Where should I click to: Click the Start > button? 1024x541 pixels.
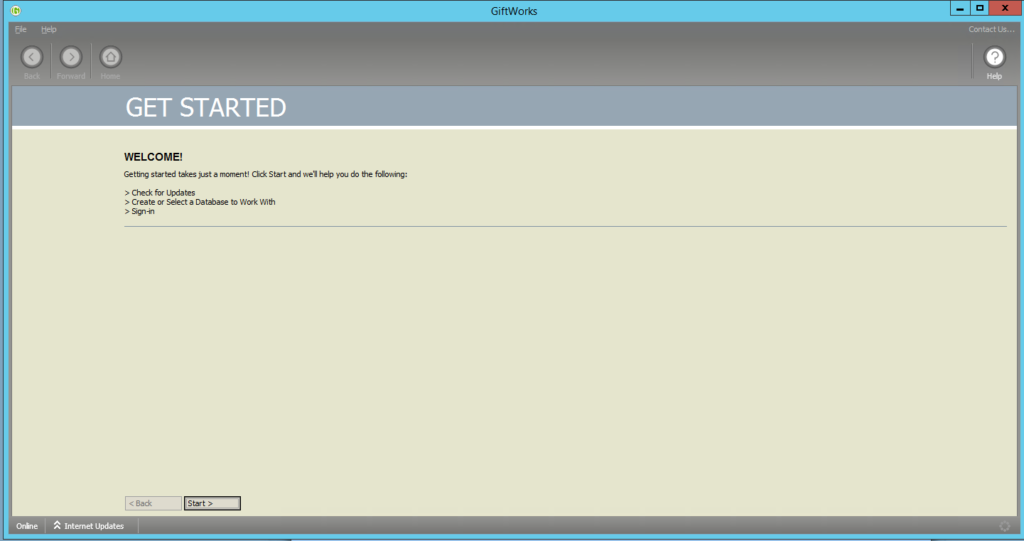pos(212,503)
